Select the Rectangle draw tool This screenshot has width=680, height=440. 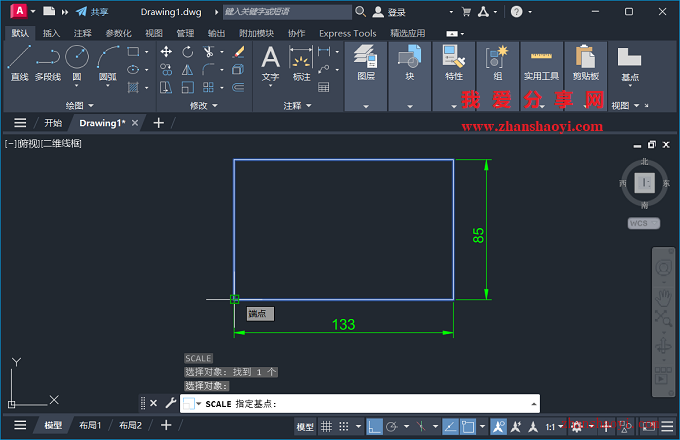click(x=133, y=52)
